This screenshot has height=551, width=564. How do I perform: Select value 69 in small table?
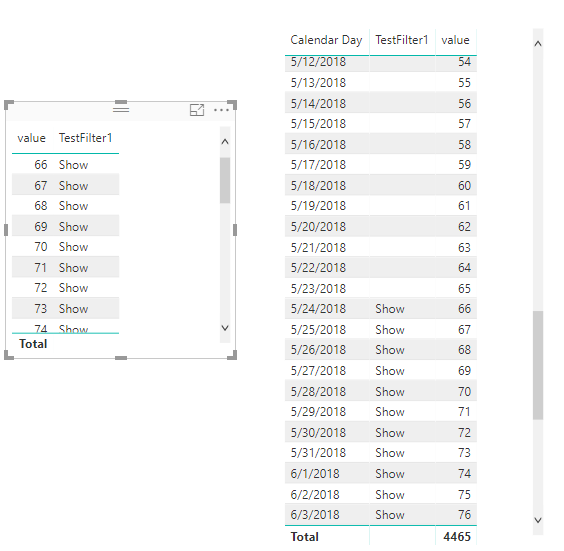coord(41,227)
